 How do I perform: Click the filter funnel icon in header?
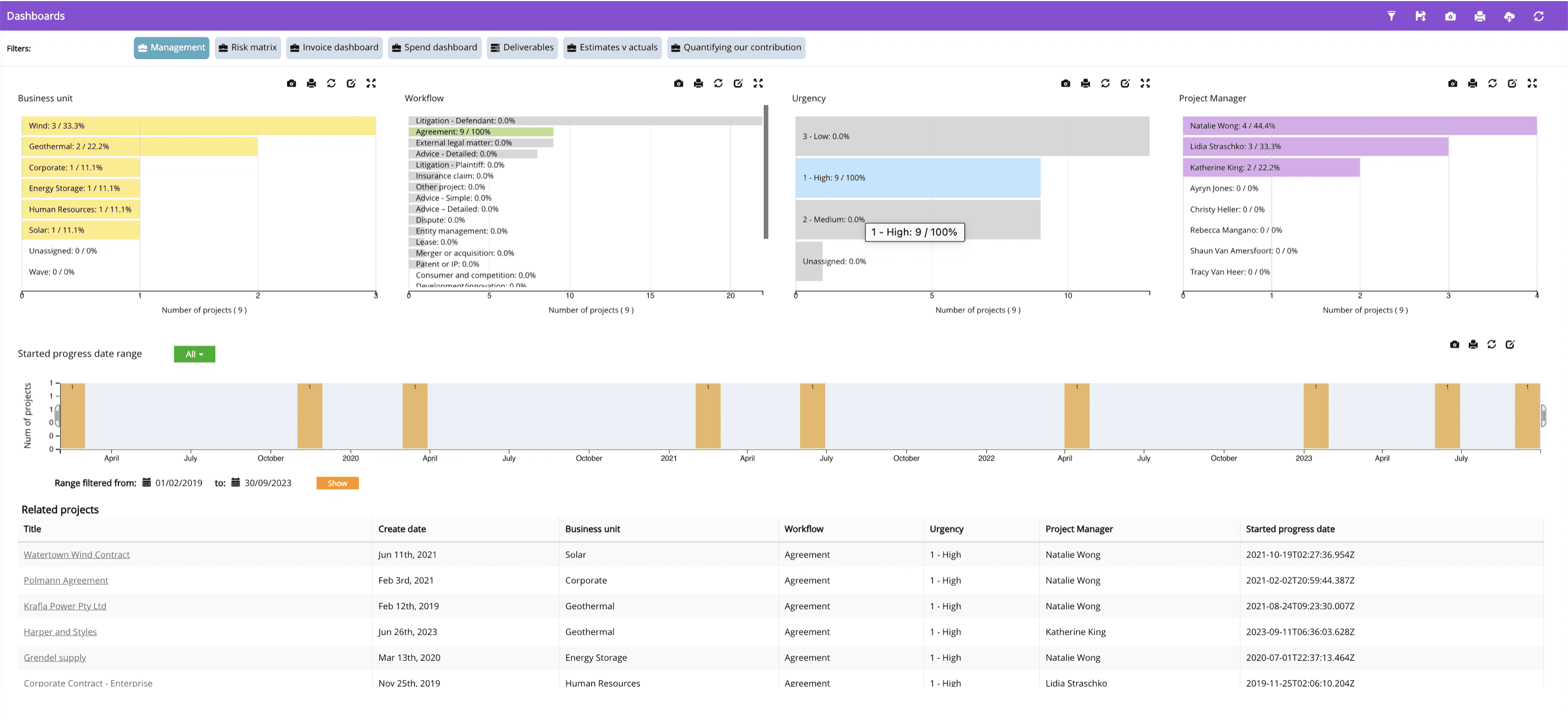click(1391, 16)
